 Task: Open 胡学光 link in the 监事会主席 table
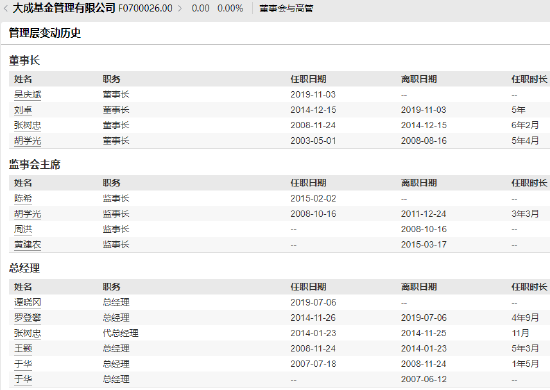click(x=27, y=214)
